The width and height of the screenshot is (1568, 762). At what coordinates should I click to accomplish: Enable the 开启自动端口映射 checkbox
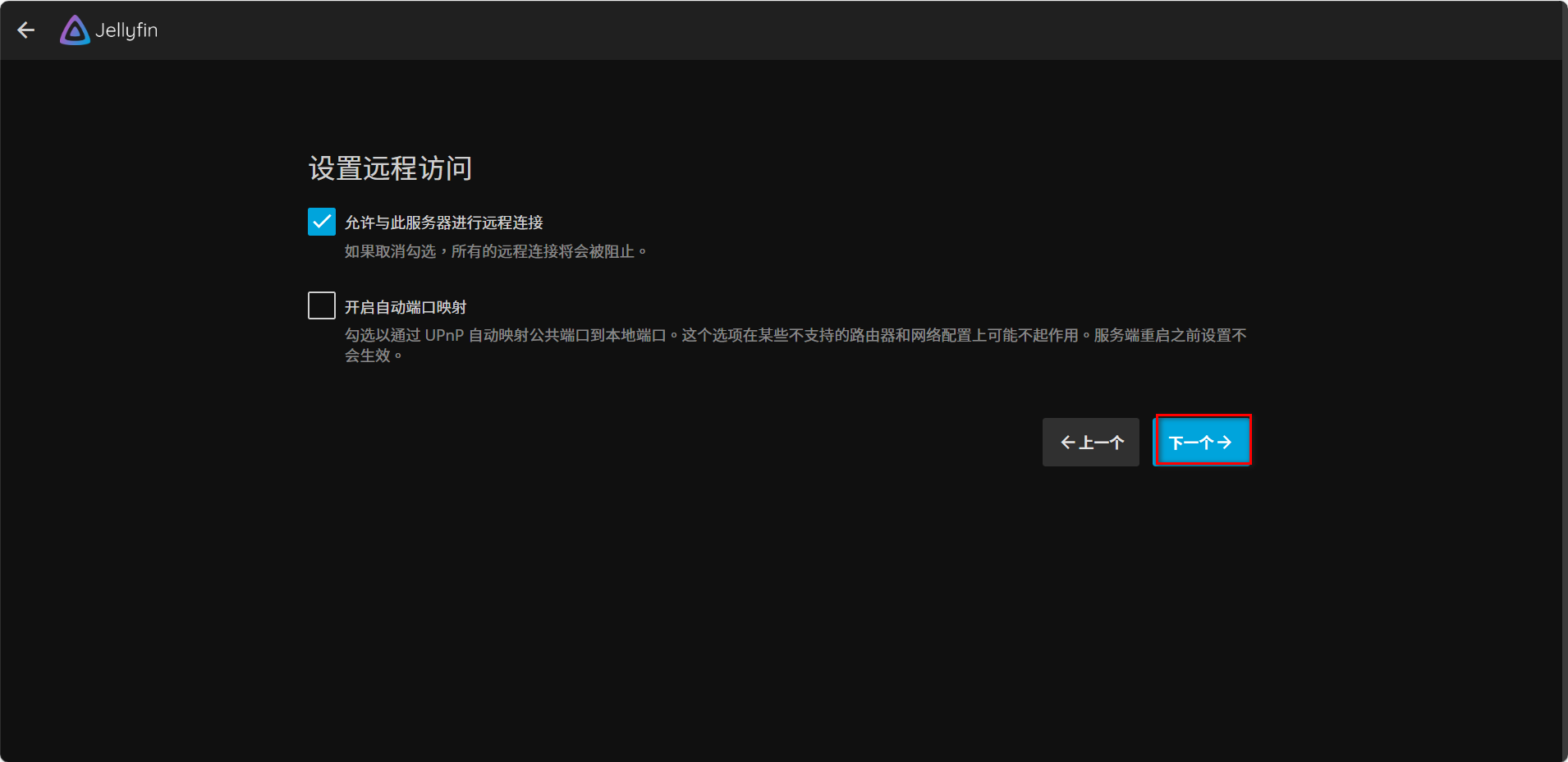(x=322, y=305)
